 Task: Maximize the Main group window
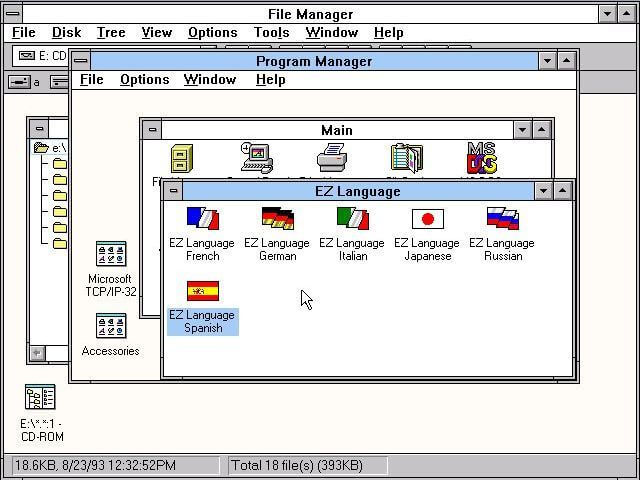click(x=541, y=130)
